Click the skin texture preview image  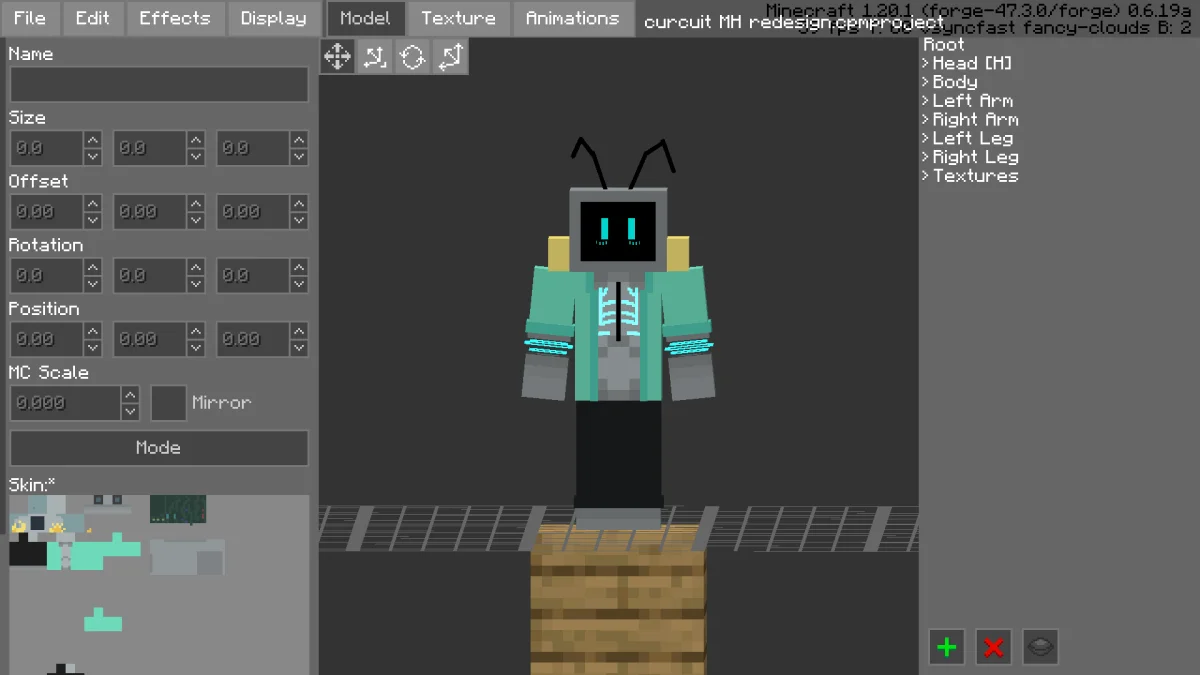pyautogui.click(x=159, y=584)
